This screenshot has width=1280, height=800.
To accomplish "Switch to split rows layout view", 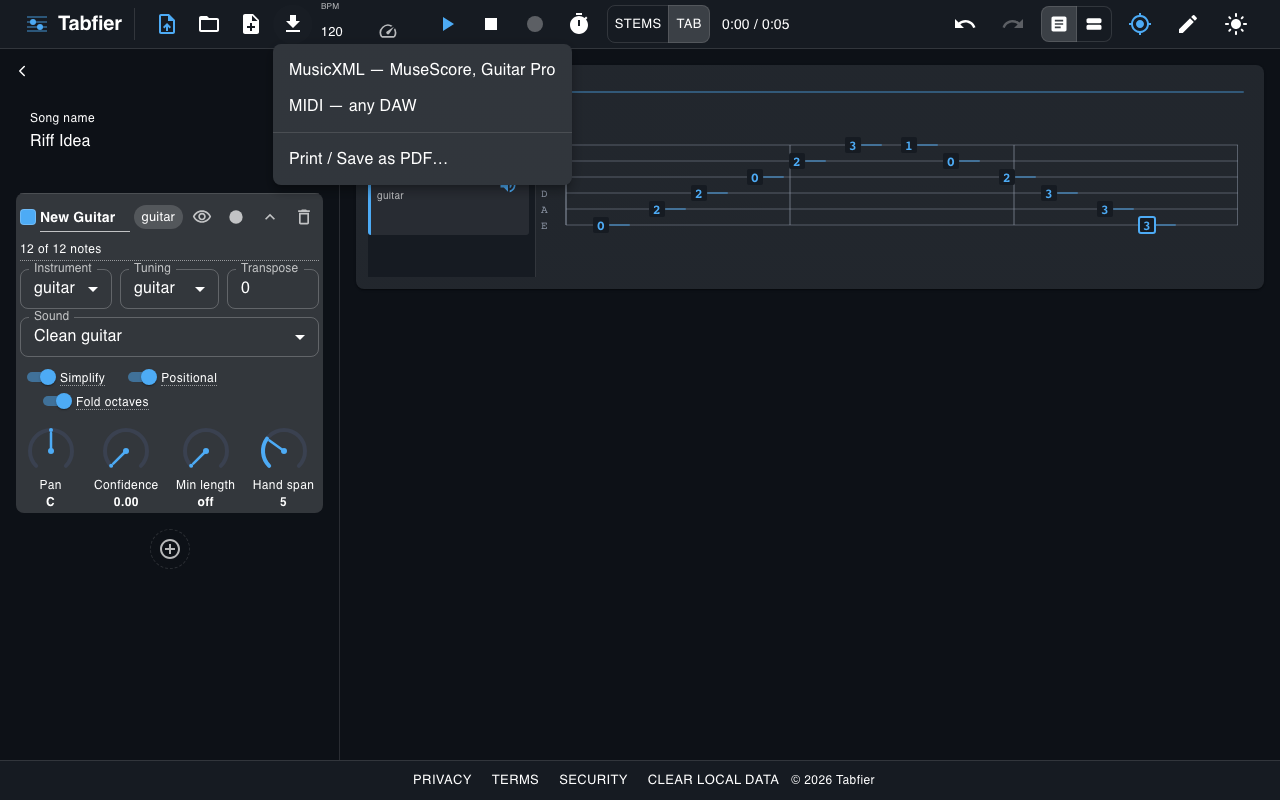I will 1094,24.
